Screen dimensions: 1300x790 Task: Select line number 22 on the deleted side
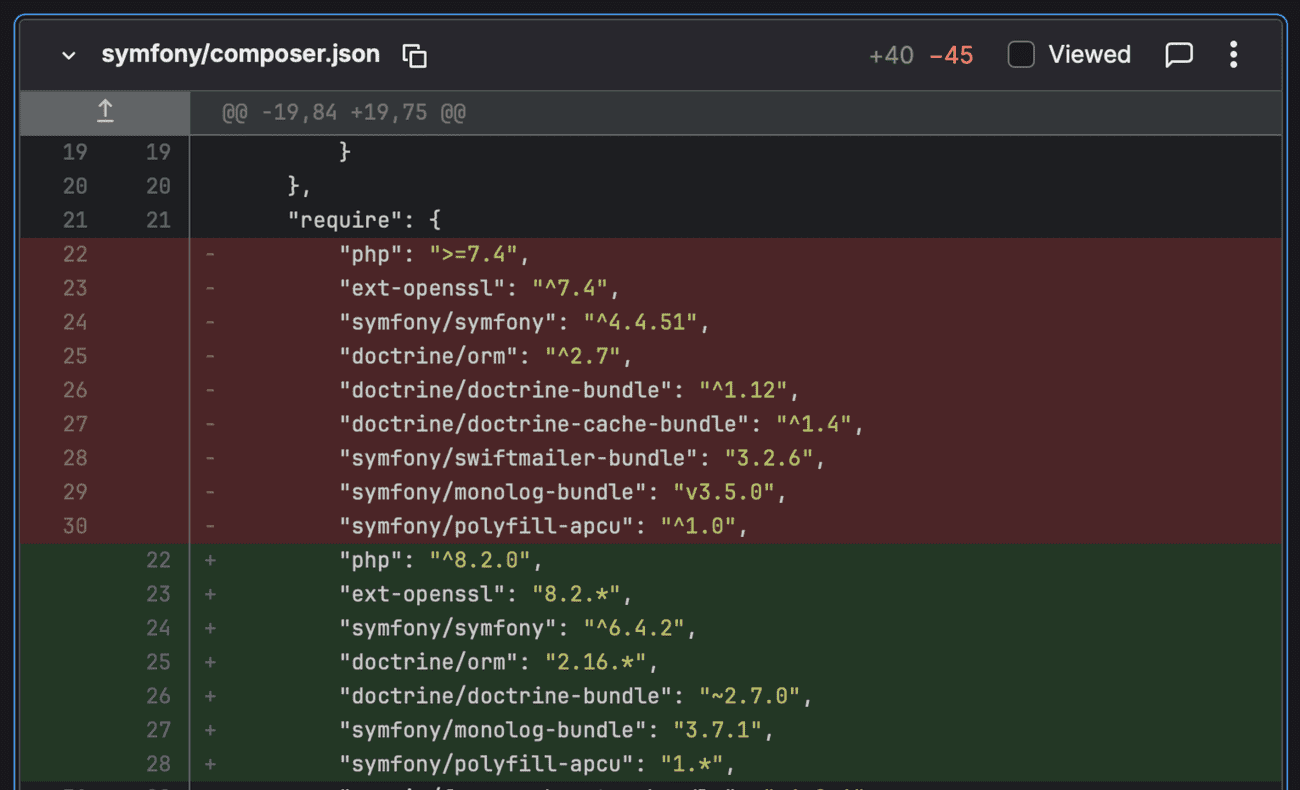tap(75, 254)
